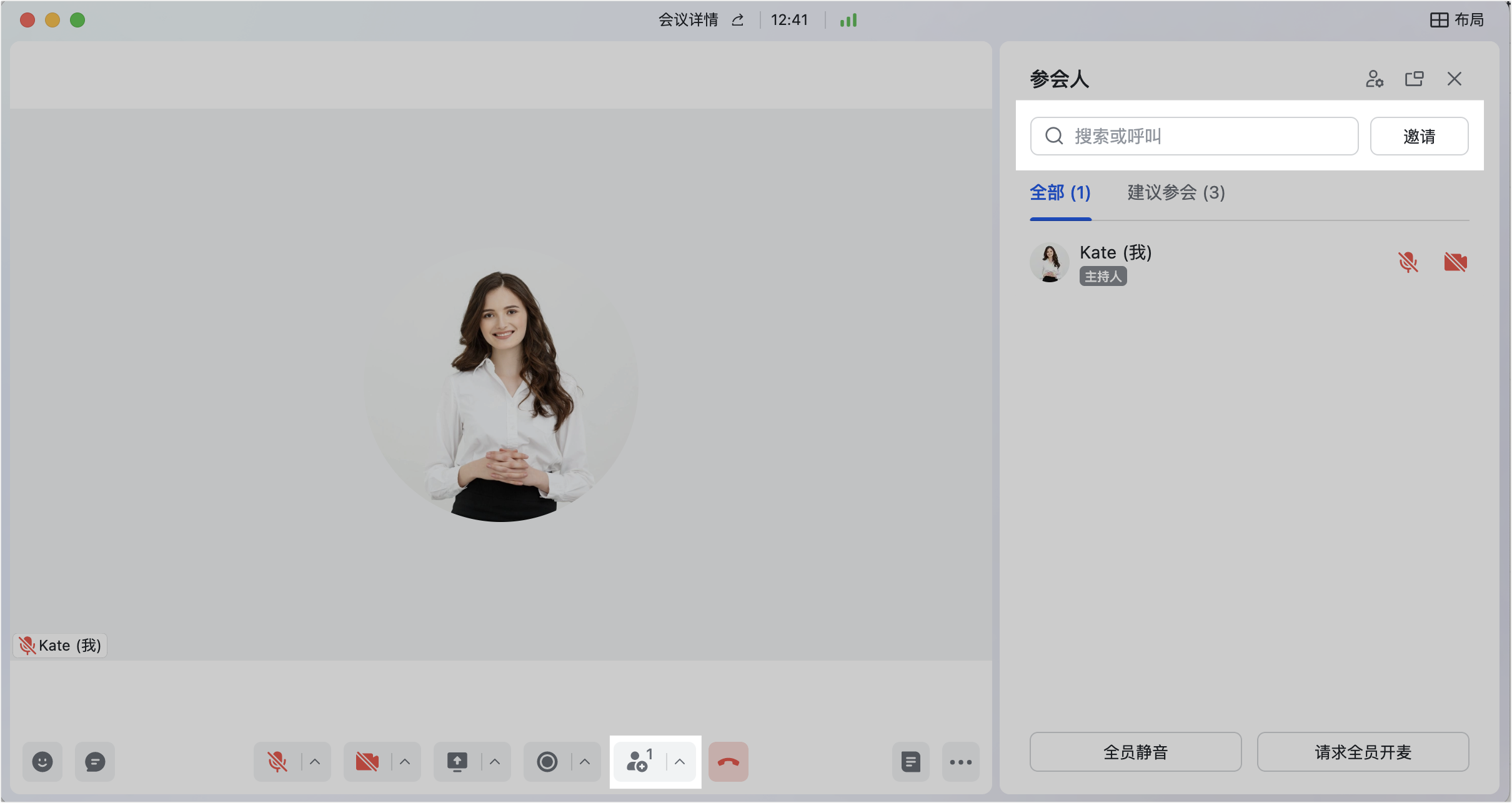Expand screen share options arrow
Viewport: 1512px width, 803px height.
pos(495,761)
